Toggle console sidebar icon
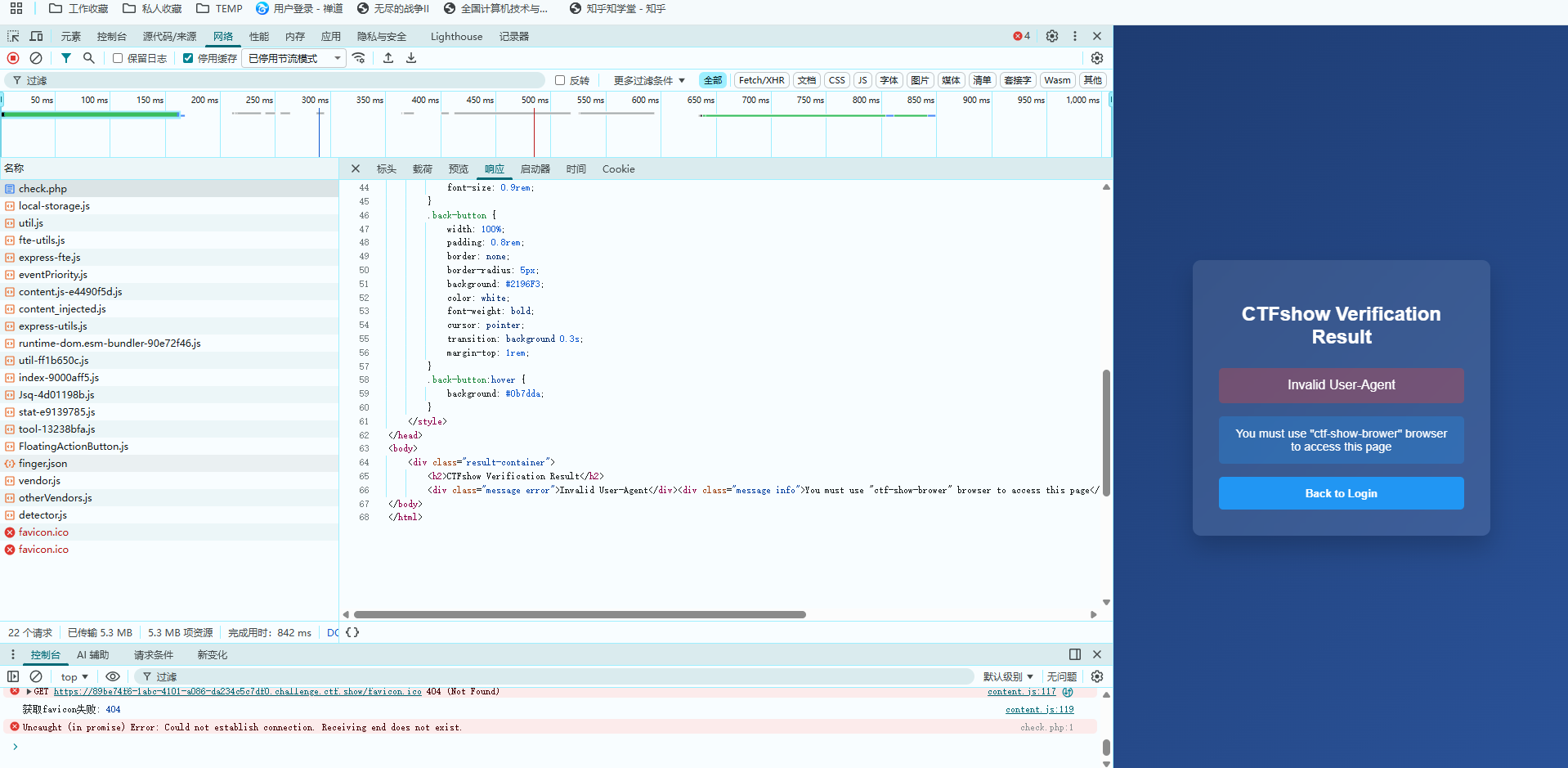 coord(13,676)
